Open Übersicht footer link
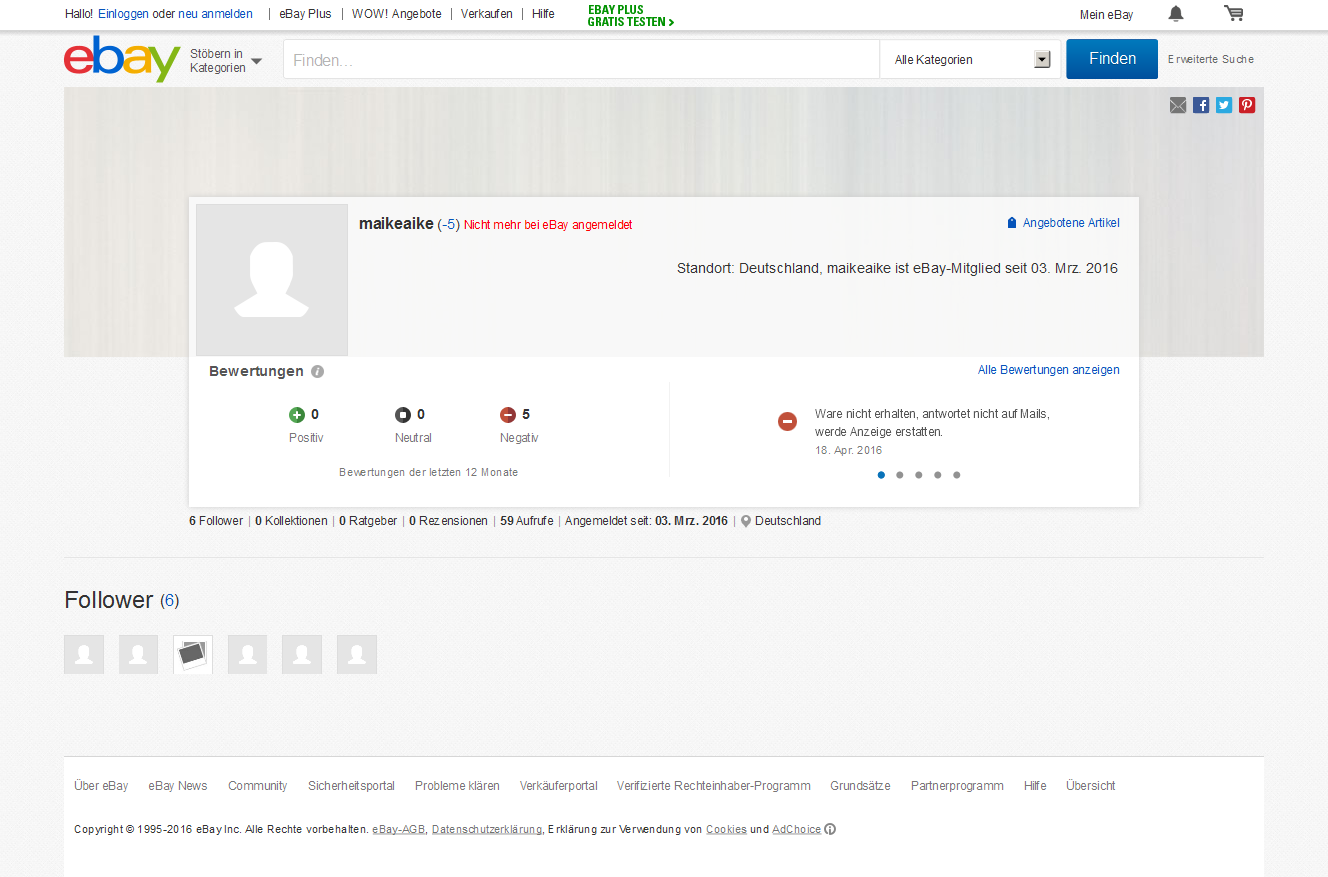Viewport: 1328px width, 877px height. 1091,786
